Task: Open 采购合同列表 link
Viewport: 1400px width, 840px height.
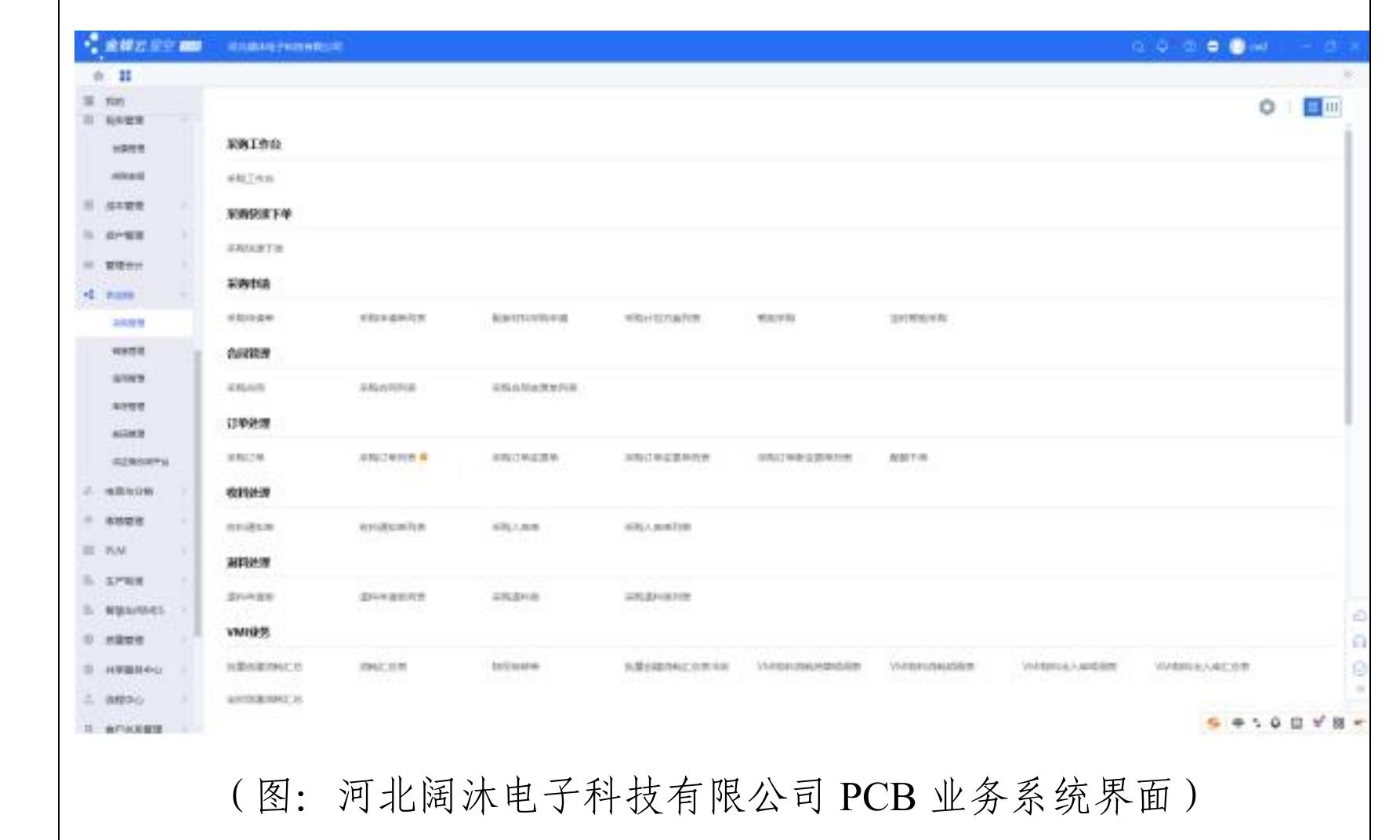Action: (387, 388)
